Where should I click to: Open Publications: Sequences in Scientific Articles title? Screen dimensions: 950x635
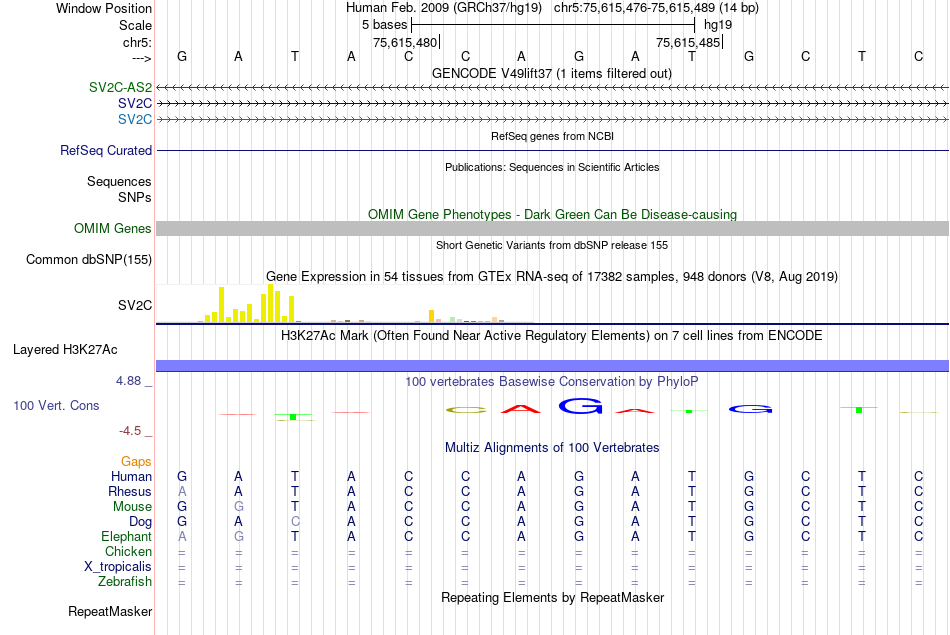point(552,167)
